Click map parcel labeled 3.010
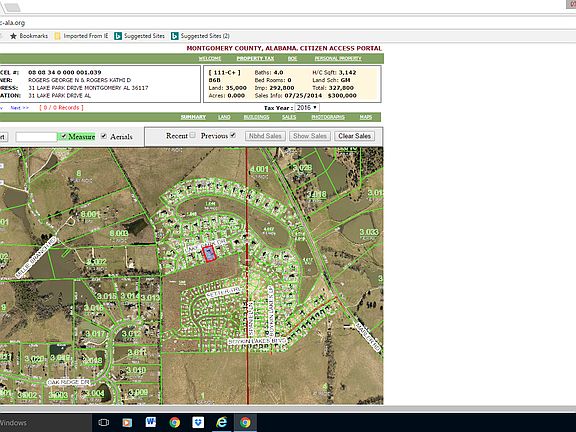This screenshot has width=576, height=432. pos(136,370)
